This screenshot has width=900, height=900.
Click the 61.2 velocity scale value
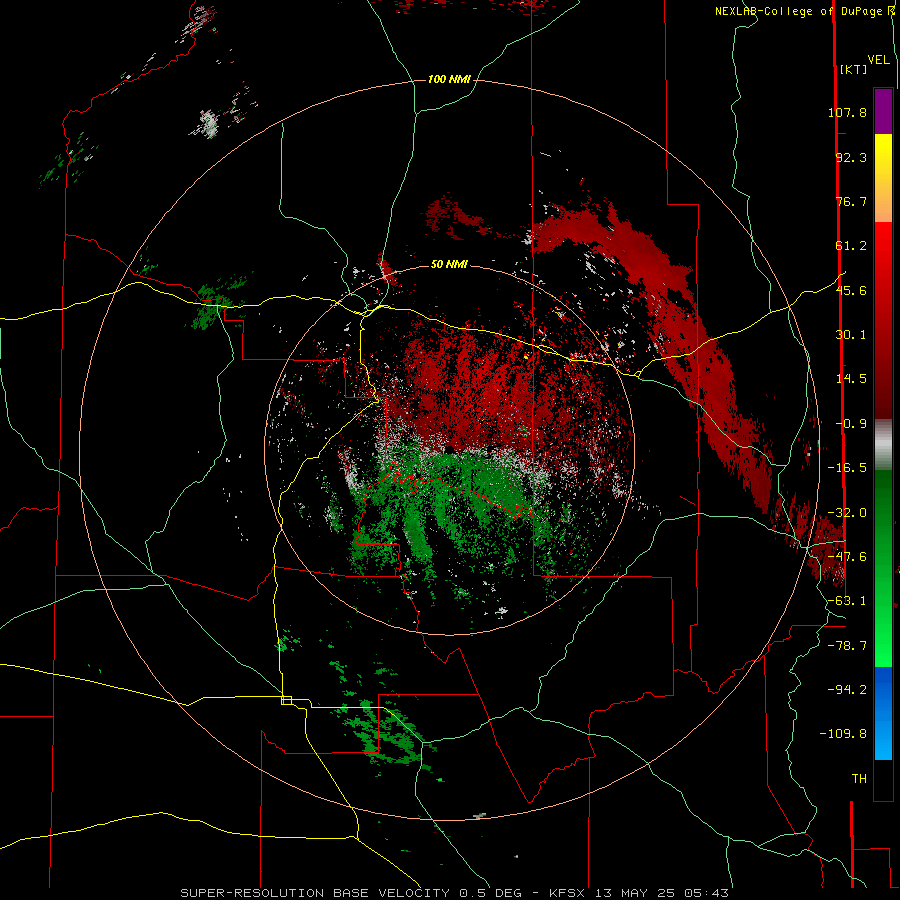(x=851, y=246)
